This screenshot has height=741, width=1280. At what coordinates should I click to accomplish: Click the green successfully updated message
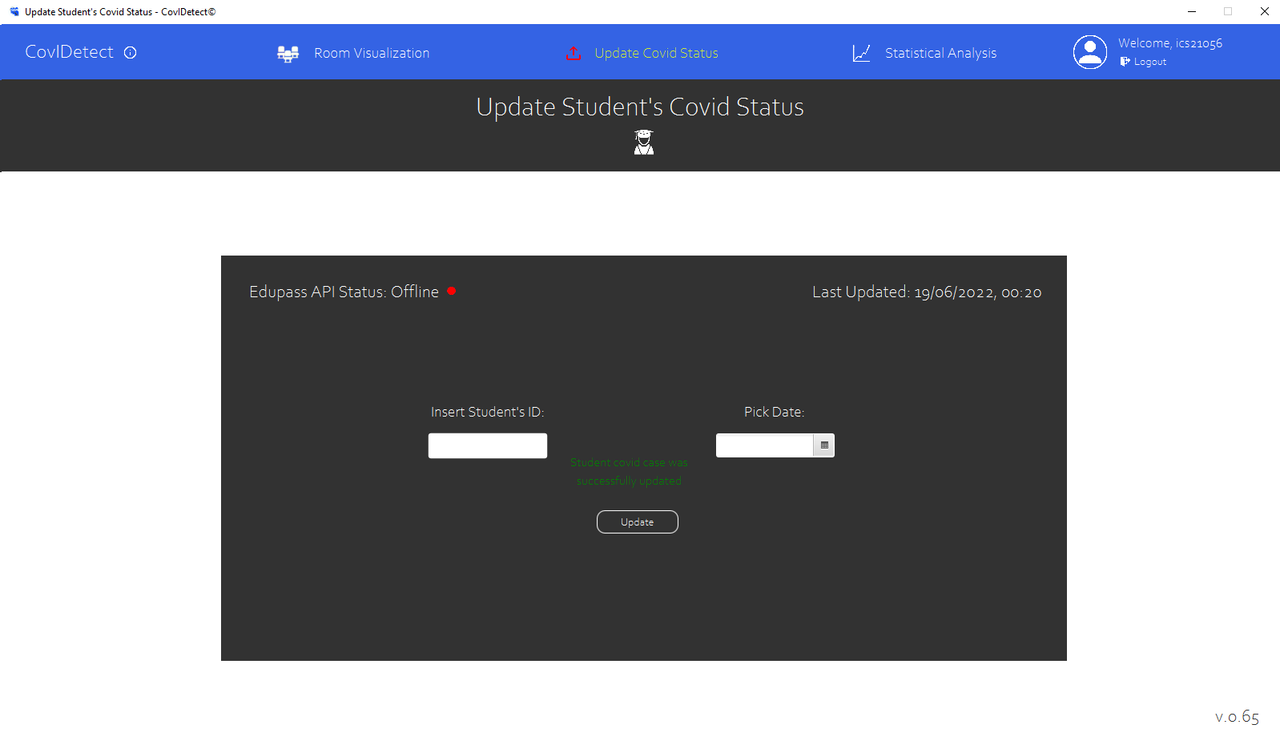[x=629, y=472]
